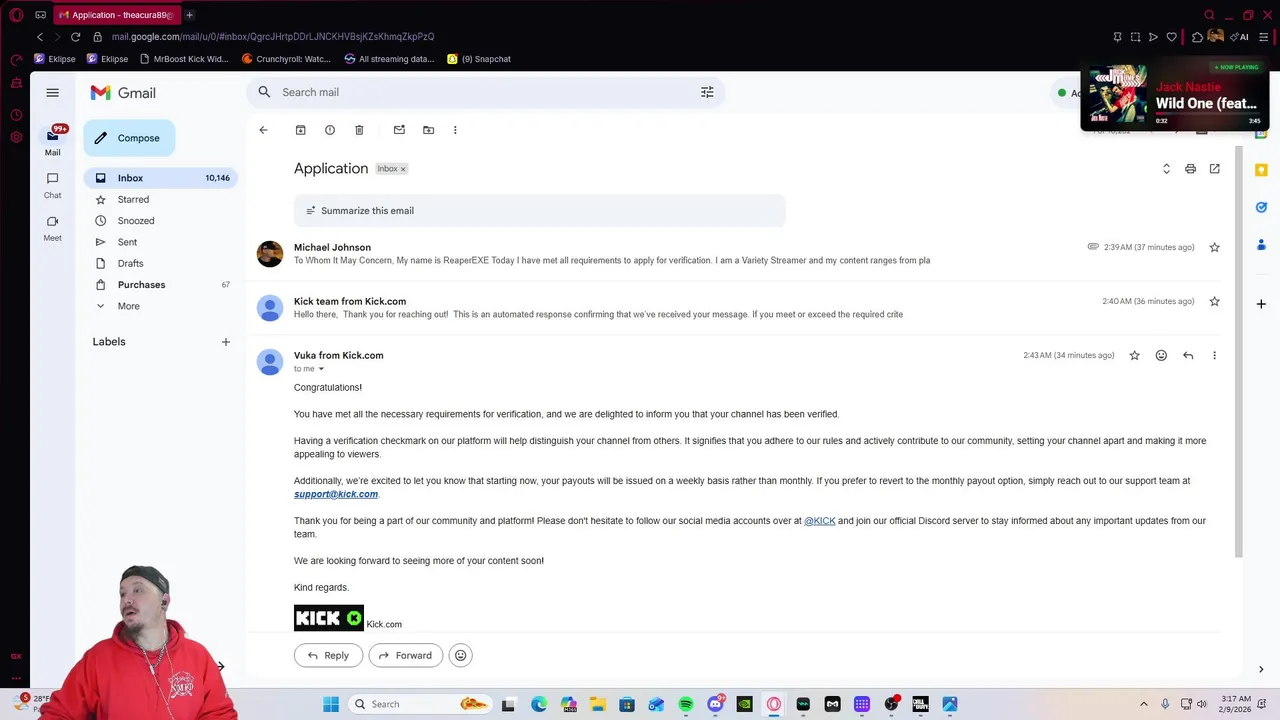This screenshot has width=1280, height=720.
Task: Open Chat in the Gmail left rail
Action: click(x=52, y=185)
